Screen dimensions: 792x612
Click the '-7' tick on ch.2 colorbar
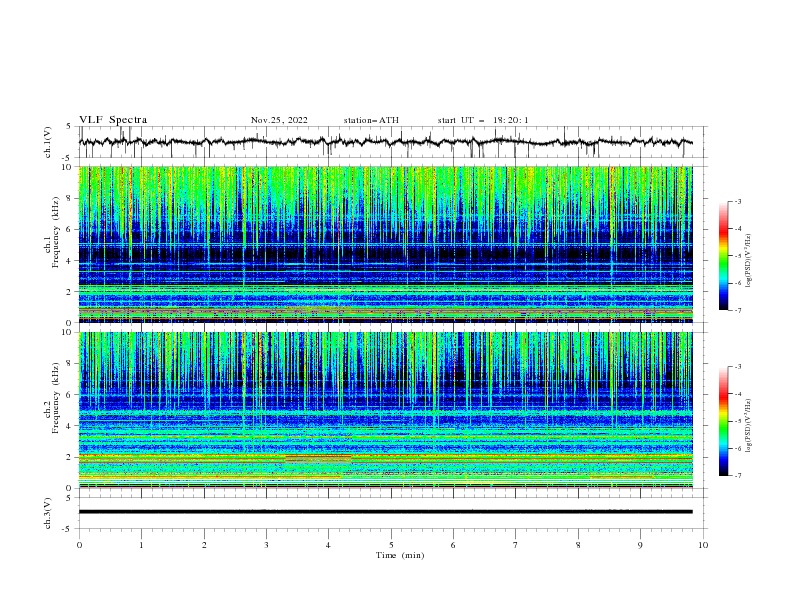[737, 475]
